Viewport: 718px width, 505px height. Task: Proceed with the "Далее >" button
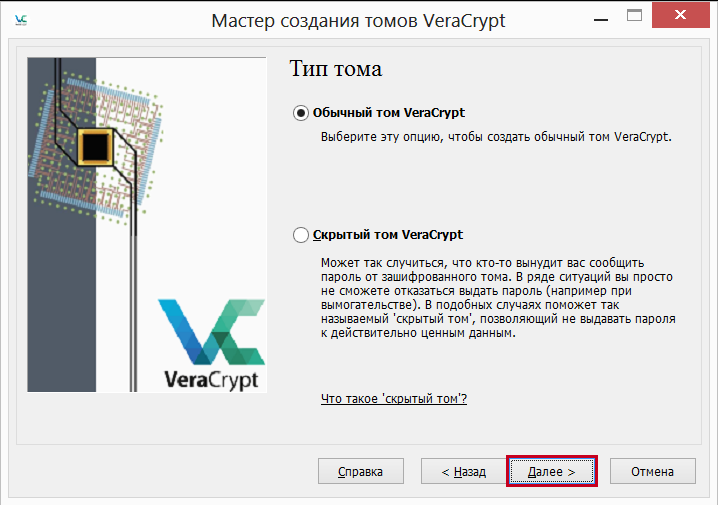tap(552, 471)
